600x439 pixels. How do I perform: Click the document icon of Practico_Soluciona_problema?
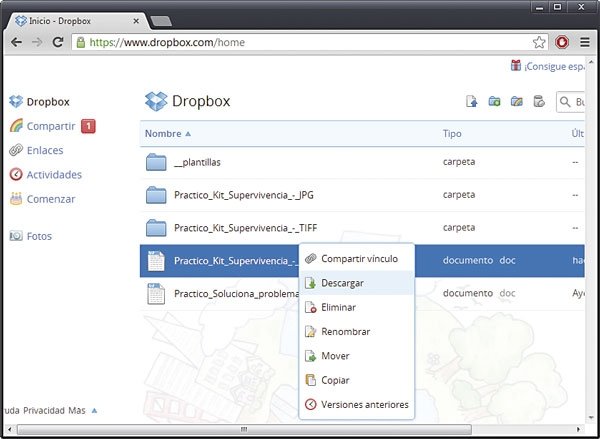tap(156, 294)
